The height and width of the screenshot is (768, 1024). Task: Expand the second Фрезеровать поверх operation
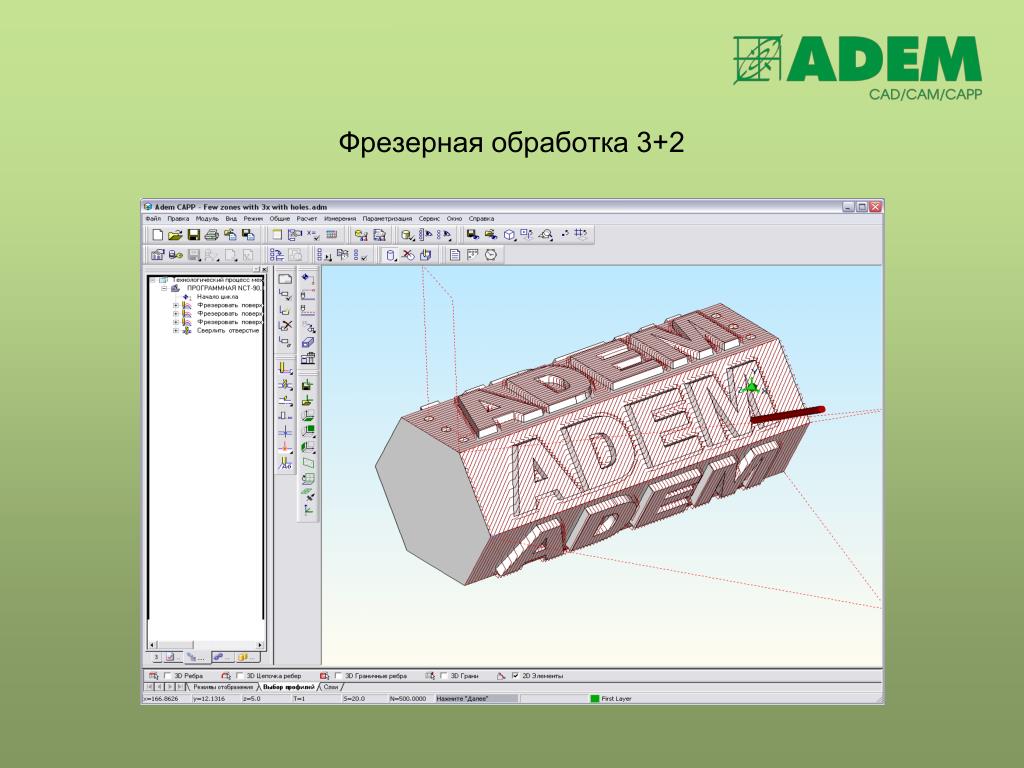175,313
